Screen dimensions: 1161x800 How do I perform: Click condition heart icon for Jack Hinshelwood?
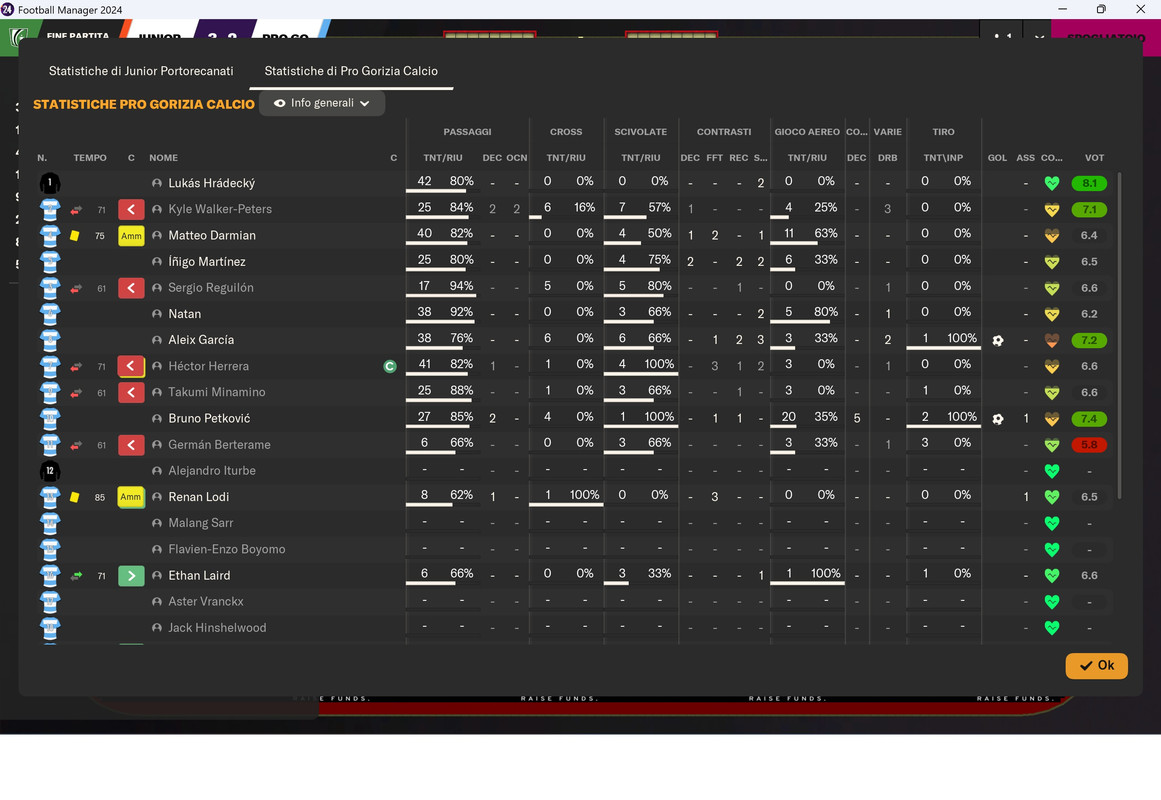[x=1051, y=628]
